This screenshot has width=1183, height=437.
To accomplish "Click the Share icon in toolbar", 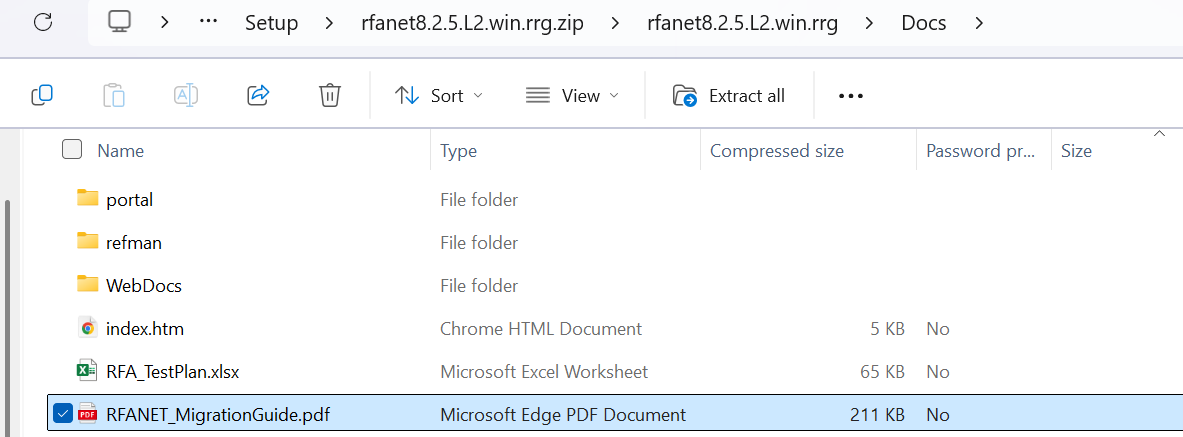I will pos(258,95).
